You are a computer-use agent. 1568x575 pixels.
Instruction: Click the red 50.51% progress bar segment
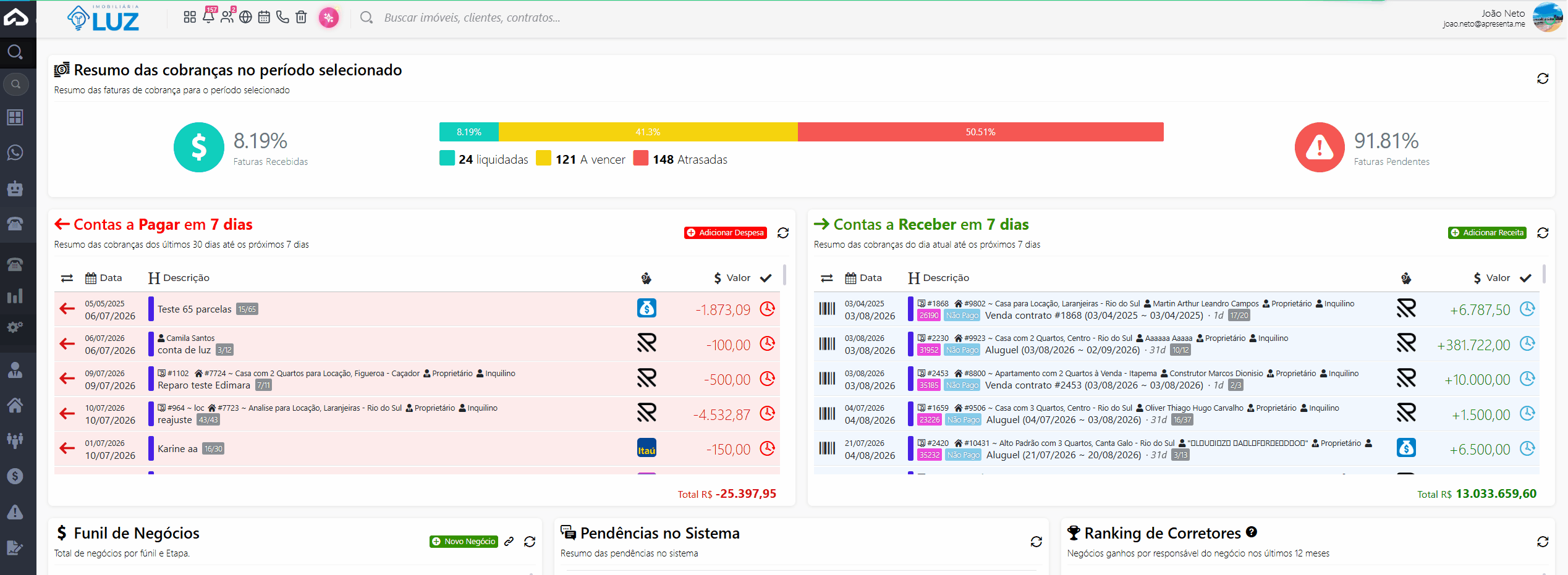coord(981,132)
